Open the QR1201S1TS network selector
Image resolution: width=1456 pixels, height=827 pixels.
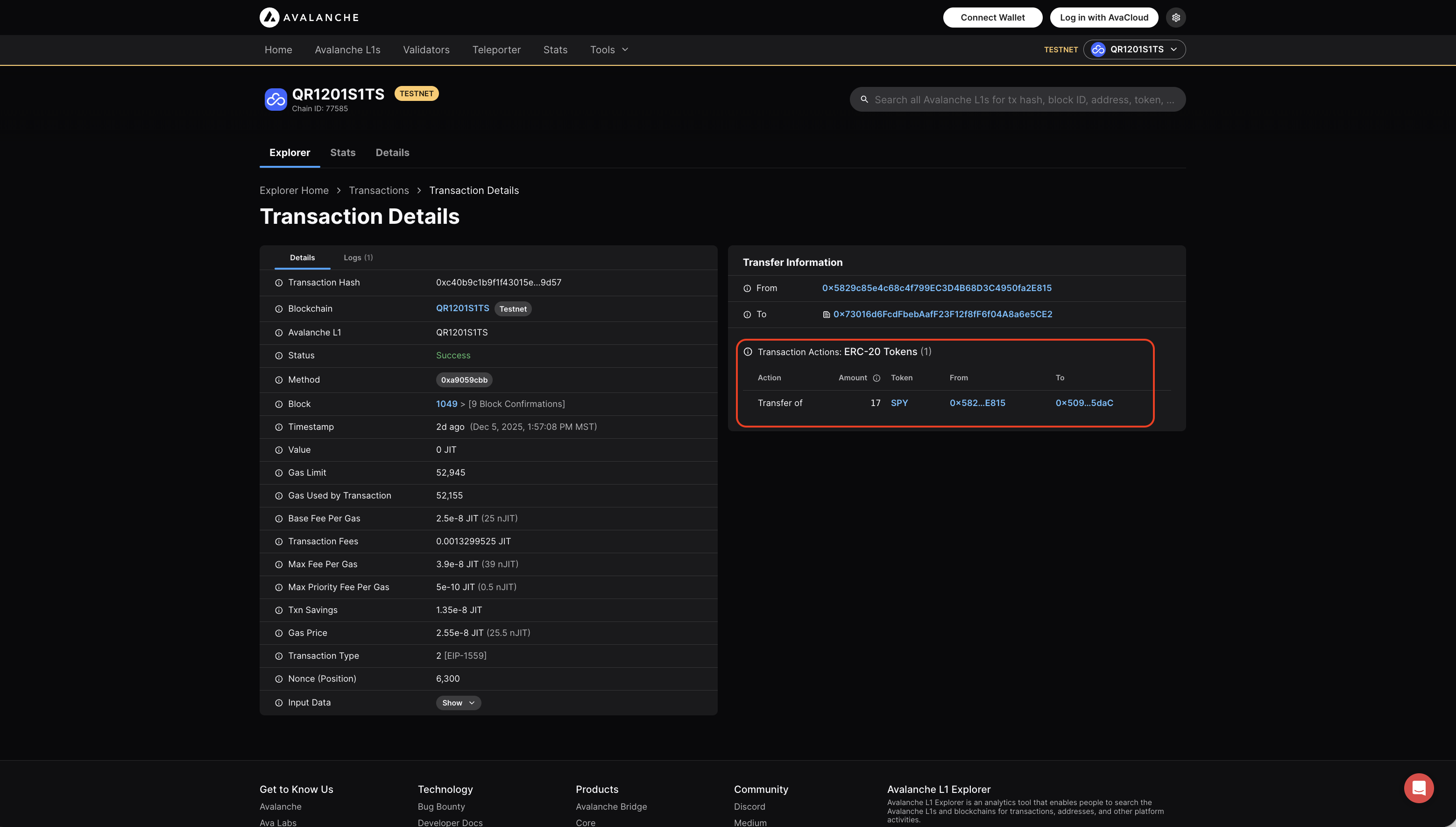[x=1134, y=50]
